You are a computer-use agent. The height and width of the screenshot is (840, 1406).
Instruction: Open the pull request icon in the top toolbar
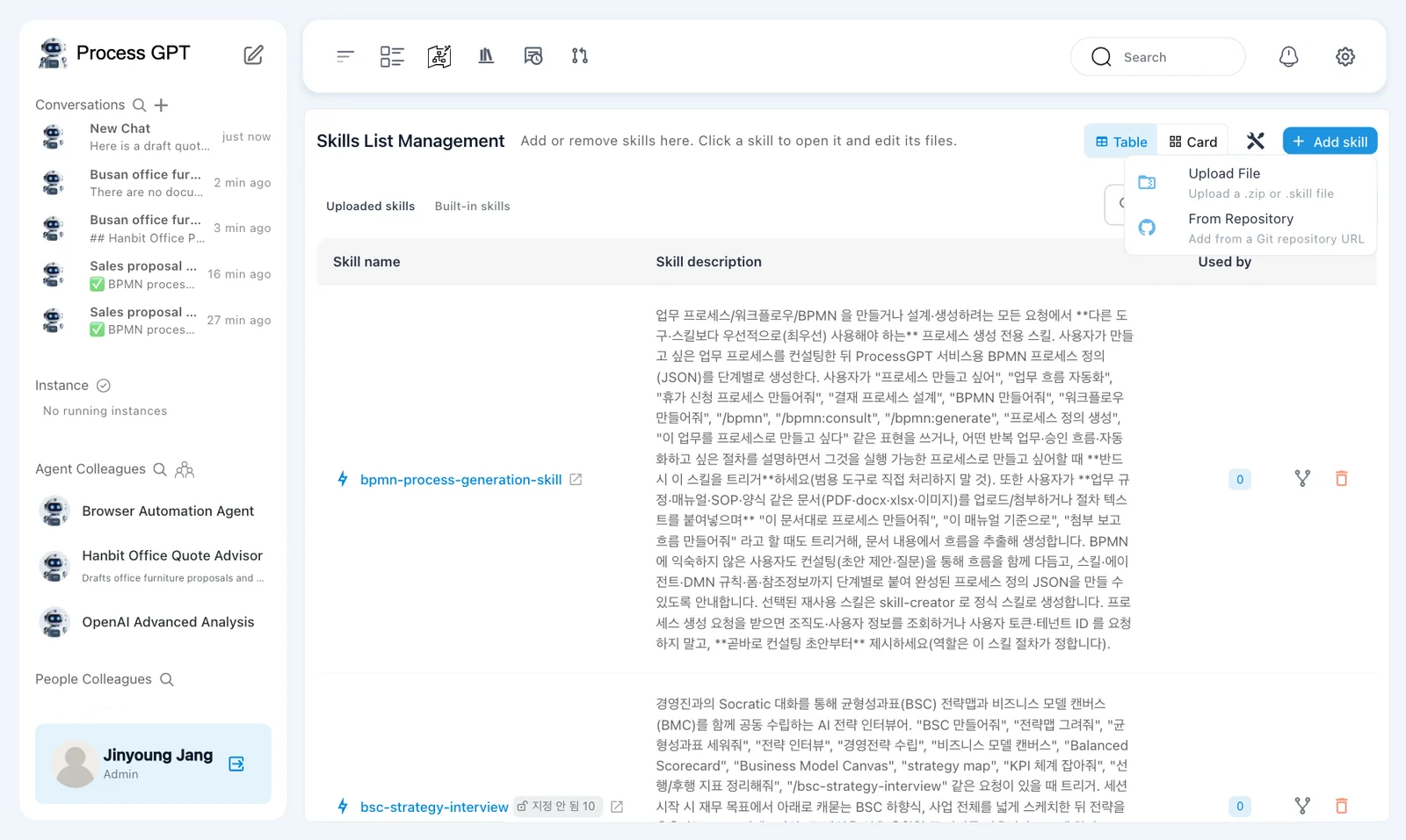(x=579, y=56)
